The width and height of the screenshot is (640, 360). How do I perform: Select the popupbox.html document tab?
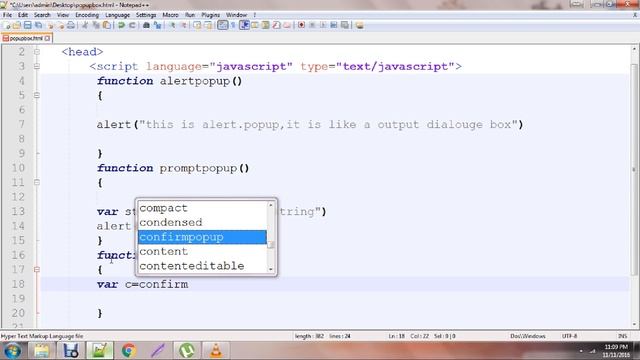pyautogui.click(x=26, y=38)
